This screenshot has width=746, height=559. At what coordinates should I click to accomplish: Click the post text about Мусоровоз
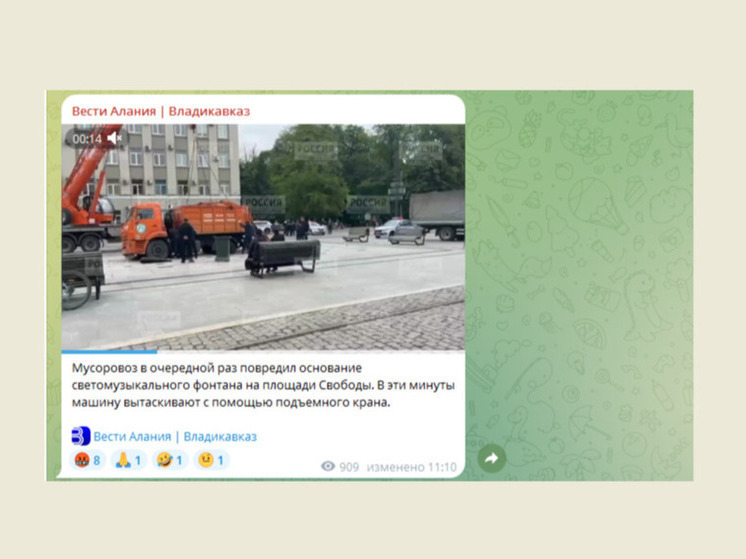263,385
